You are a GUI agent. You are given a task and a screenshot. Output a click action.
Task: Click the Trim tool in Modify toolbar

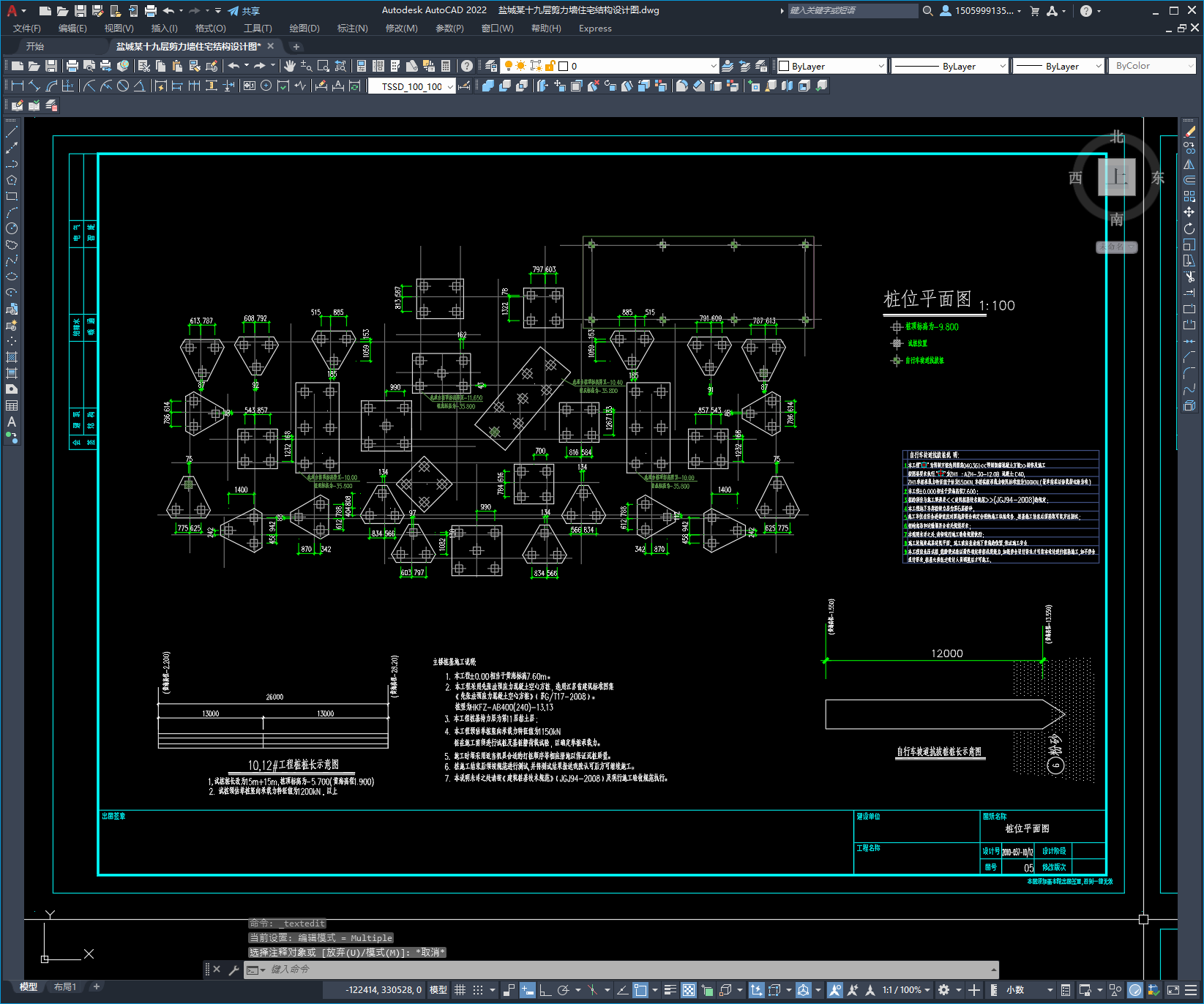pos(1189,277)
